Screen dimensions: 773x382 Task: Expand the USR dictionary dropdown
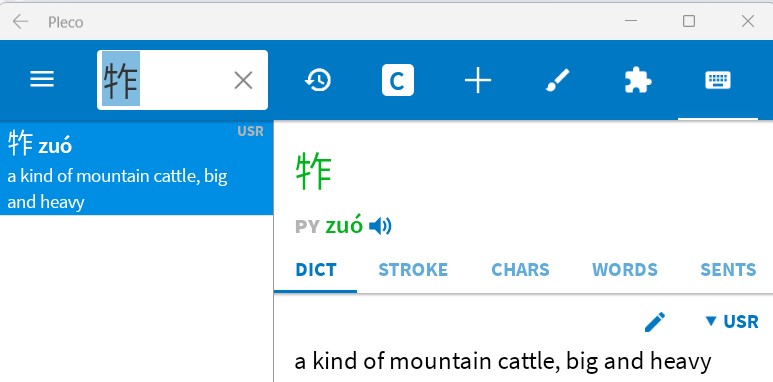pos(732,321)
